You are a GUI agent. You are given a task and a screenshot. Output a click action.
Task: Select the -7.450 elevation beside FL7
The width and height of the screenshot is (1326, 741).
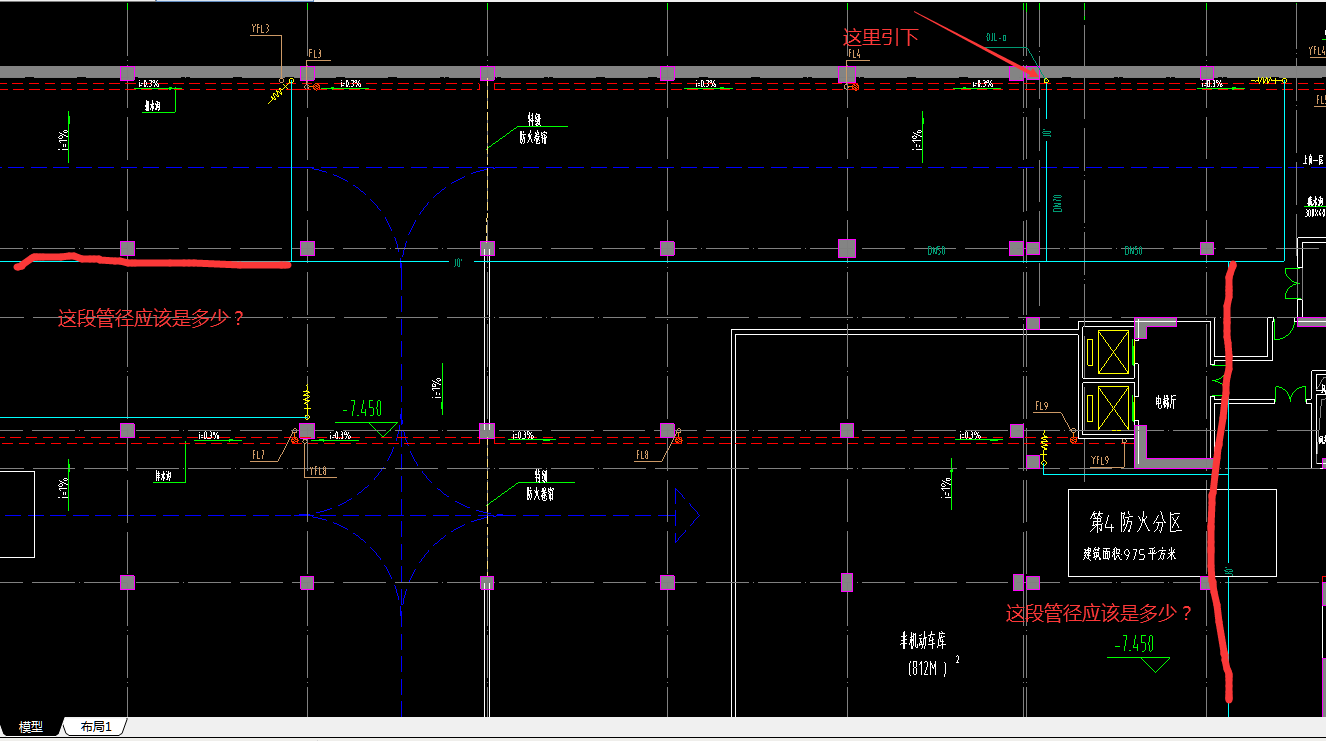362,409
